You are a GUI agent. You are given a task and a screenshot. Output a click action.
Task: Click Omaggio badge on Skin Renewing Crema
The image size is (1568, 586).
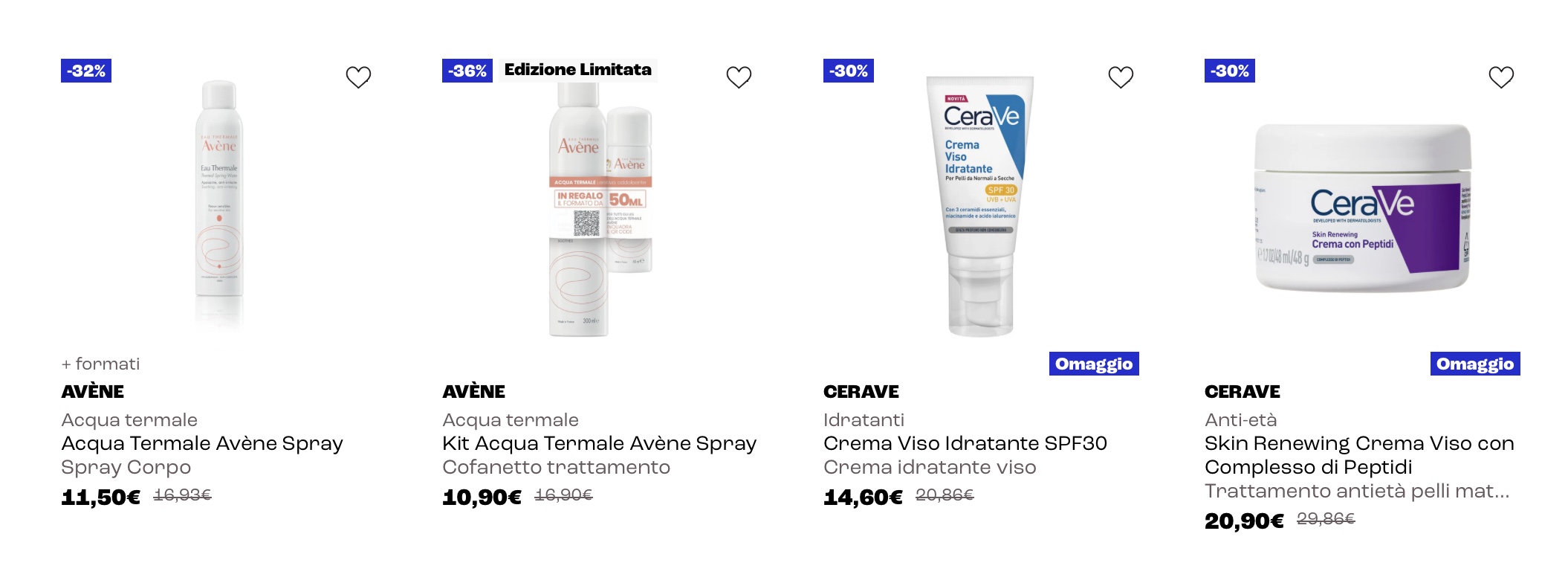pos(1475,364)
